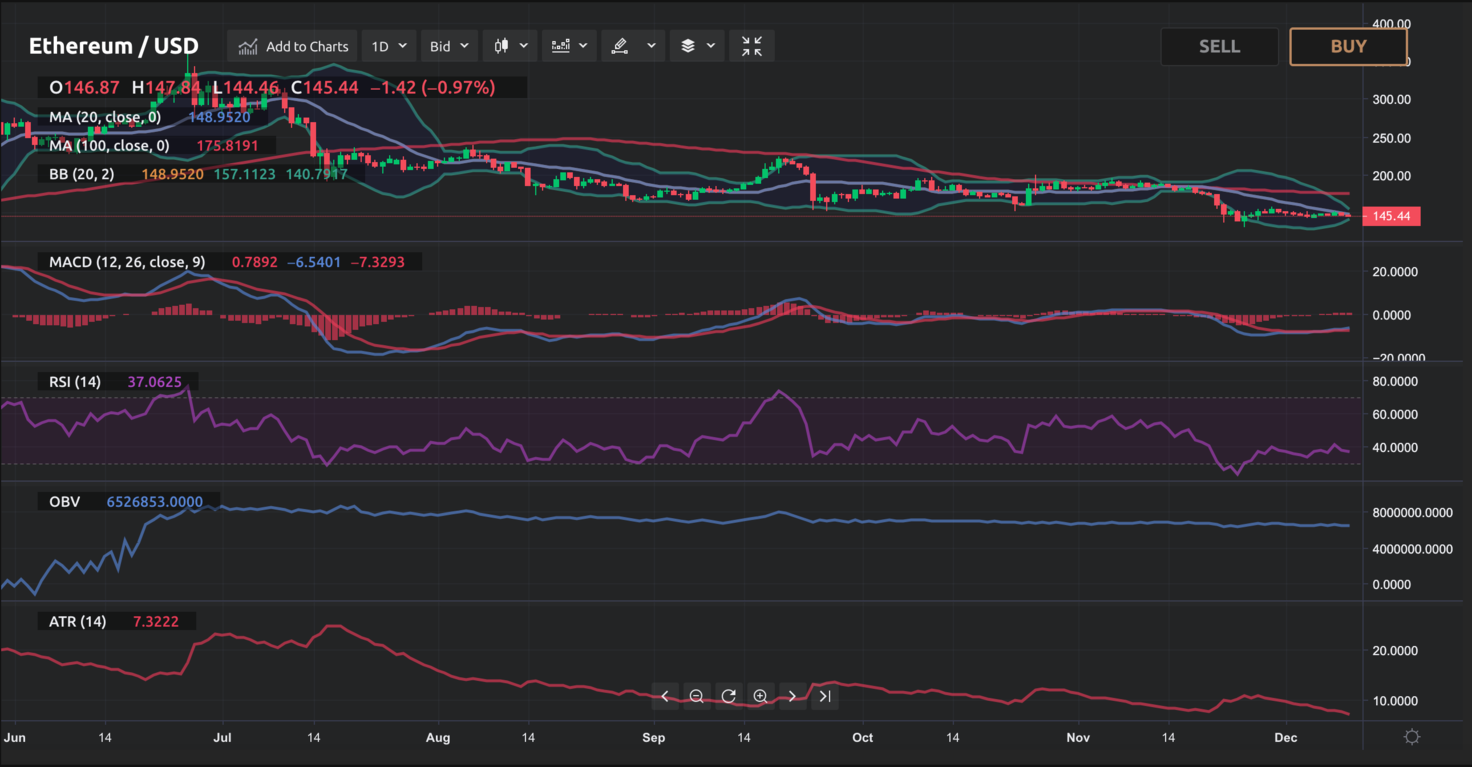The width and height of the screenshot is (1472, 767).
Task: Open the Bid price source dropdown
Action: 448,45
